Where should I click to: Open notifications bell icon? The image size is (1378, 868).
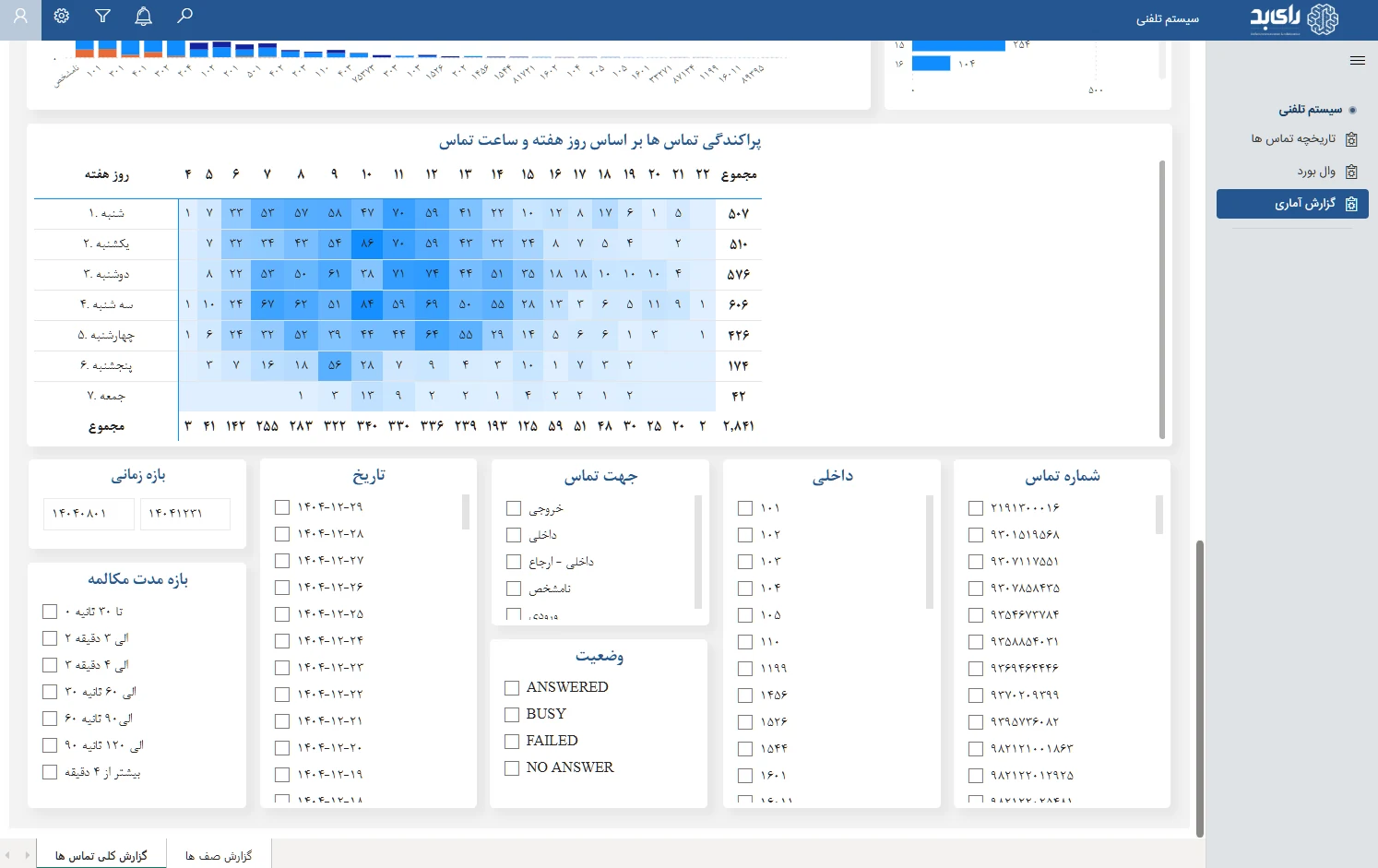coord(143,16)
